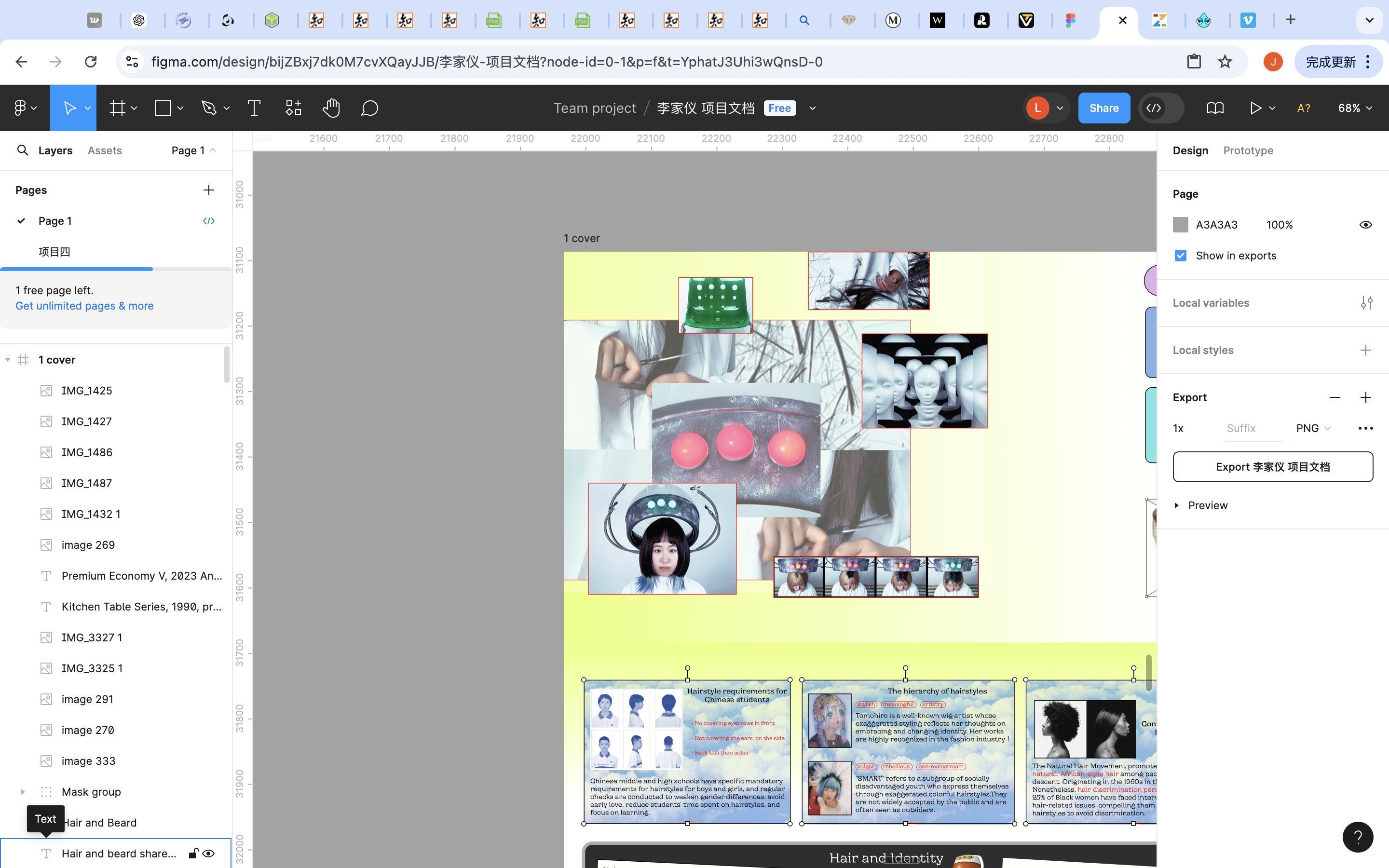Select the Text tool in toolbar
Viewport: 1389px width, 868px height.
(x=254, y=108)
